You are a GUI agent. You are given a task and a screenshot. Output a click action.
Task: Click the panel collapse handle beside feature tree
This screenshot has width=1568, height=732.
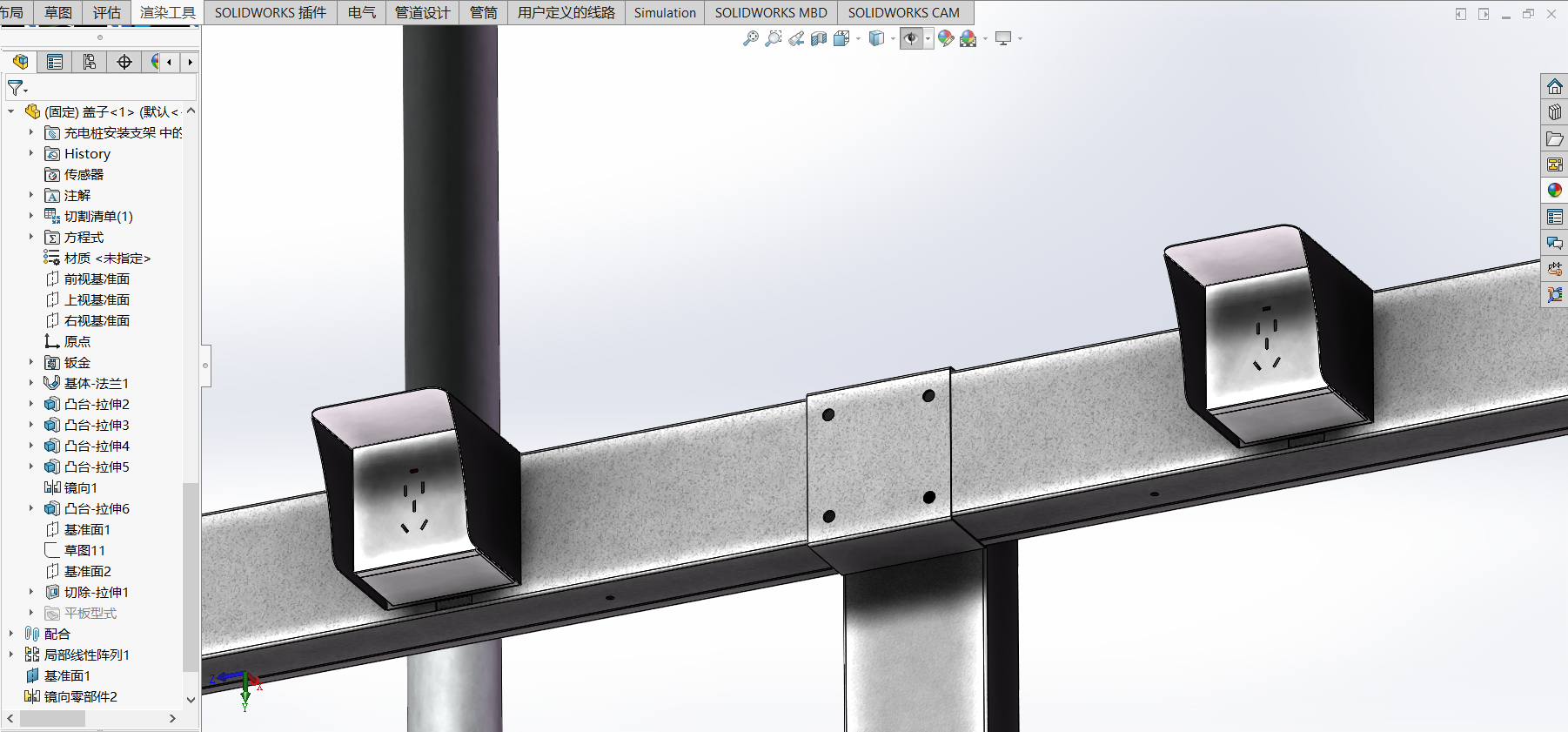point(205,366)
